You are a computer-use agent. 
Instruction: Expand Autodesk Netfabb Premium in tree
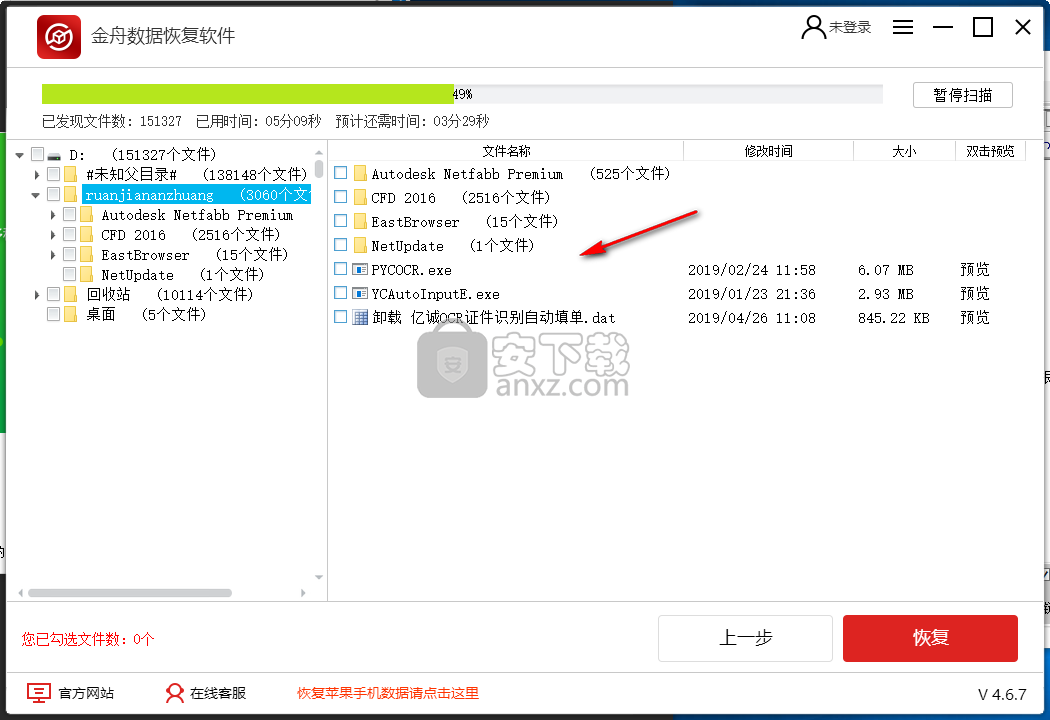[x=53, y=215]
